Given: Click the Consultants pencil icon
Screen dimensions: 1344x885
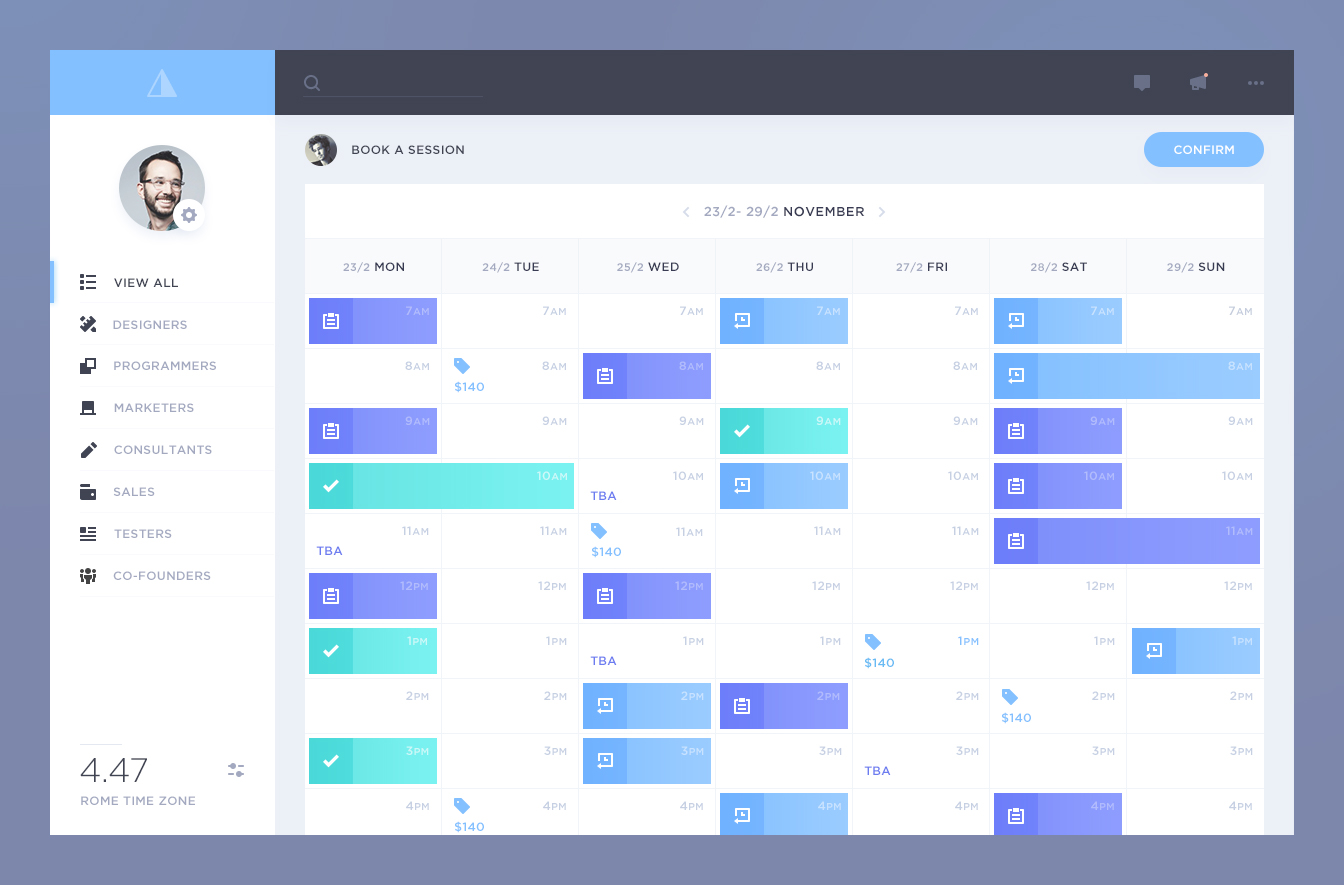Looking at the screenshot, I should click(x=88, y=450).
